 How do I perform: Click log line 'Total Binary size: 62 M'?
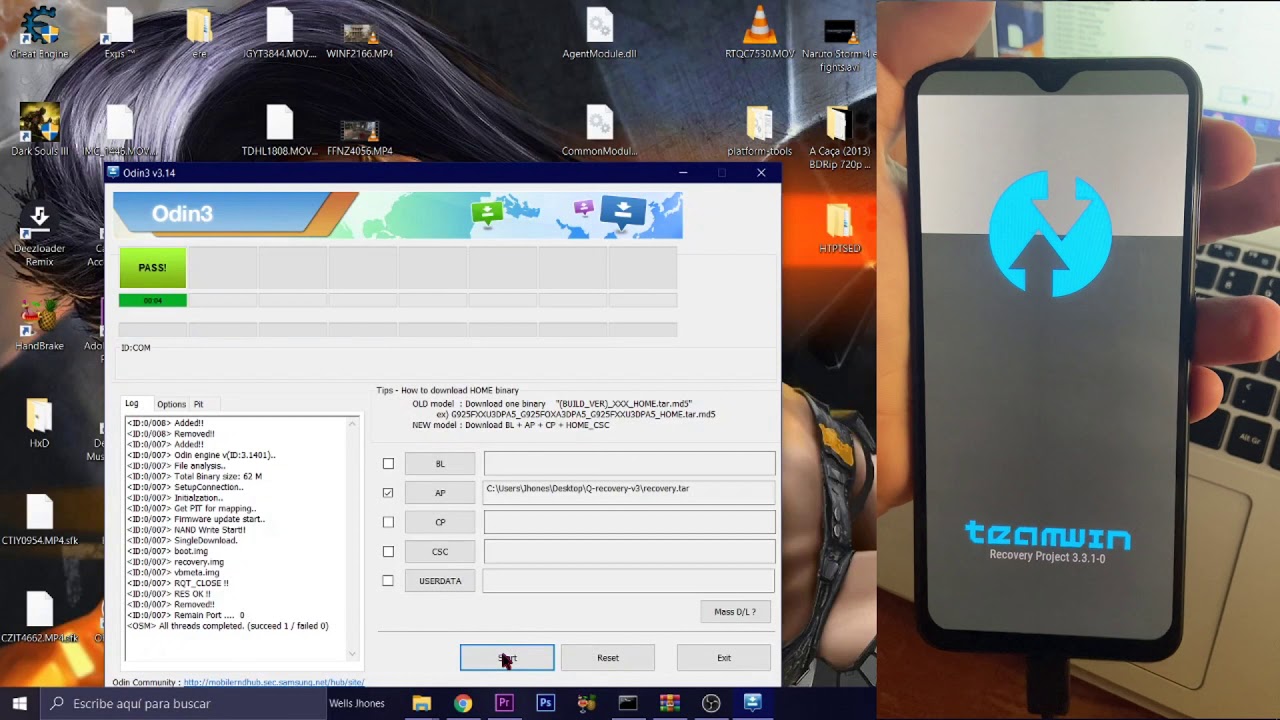pyautogui.click(x=194, y=476)
